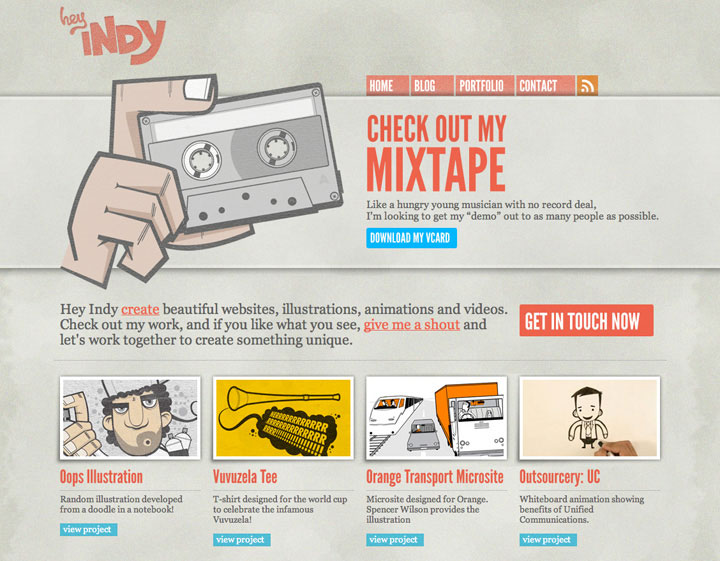The image size is (720, 561).
Task: Follow the 'give me a shout' link
Action: click(411, 325)
